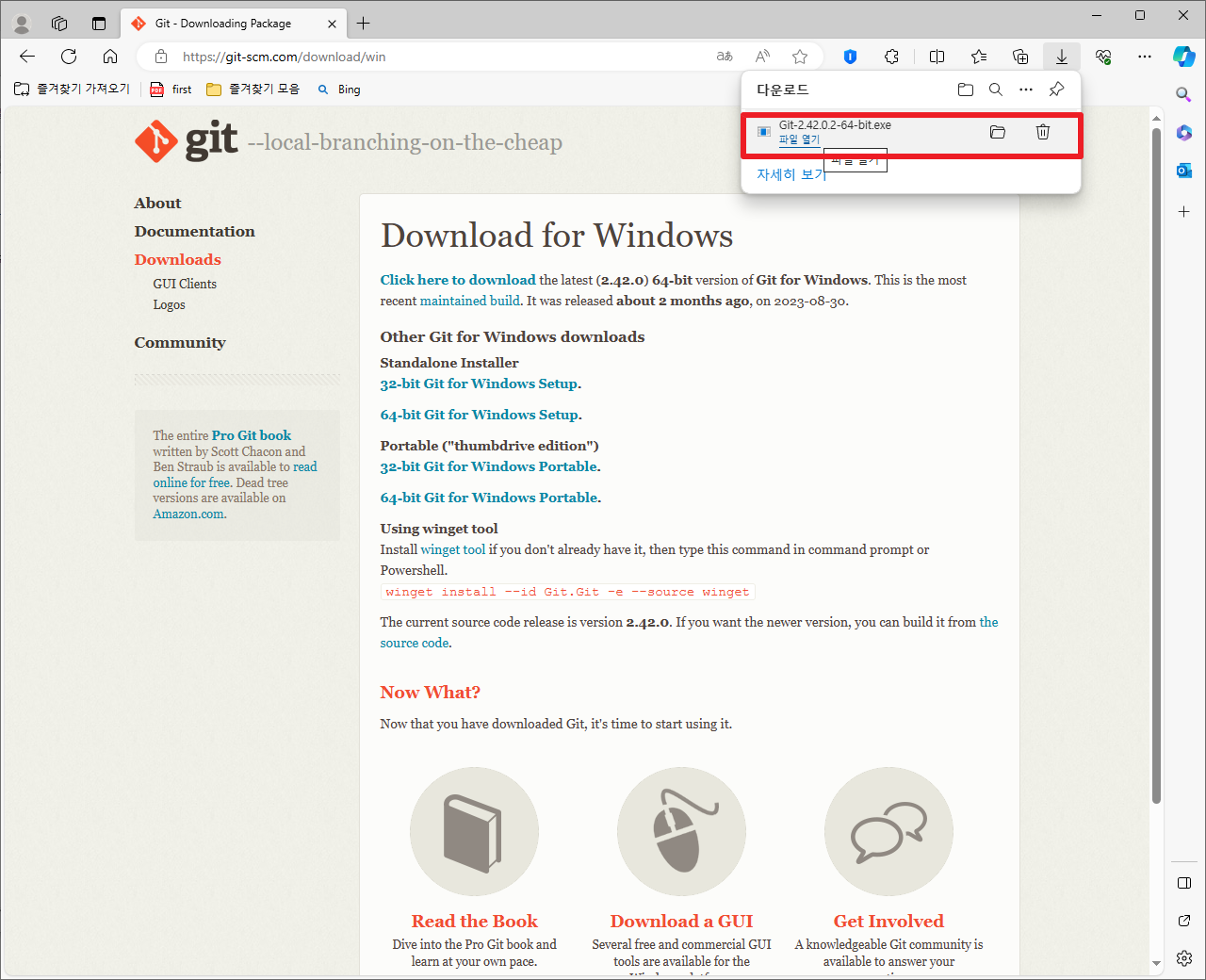Screen dimensions: 1206x980
Task: Download 32-bit Git for Windows Portable
Action: click(489, 466)
